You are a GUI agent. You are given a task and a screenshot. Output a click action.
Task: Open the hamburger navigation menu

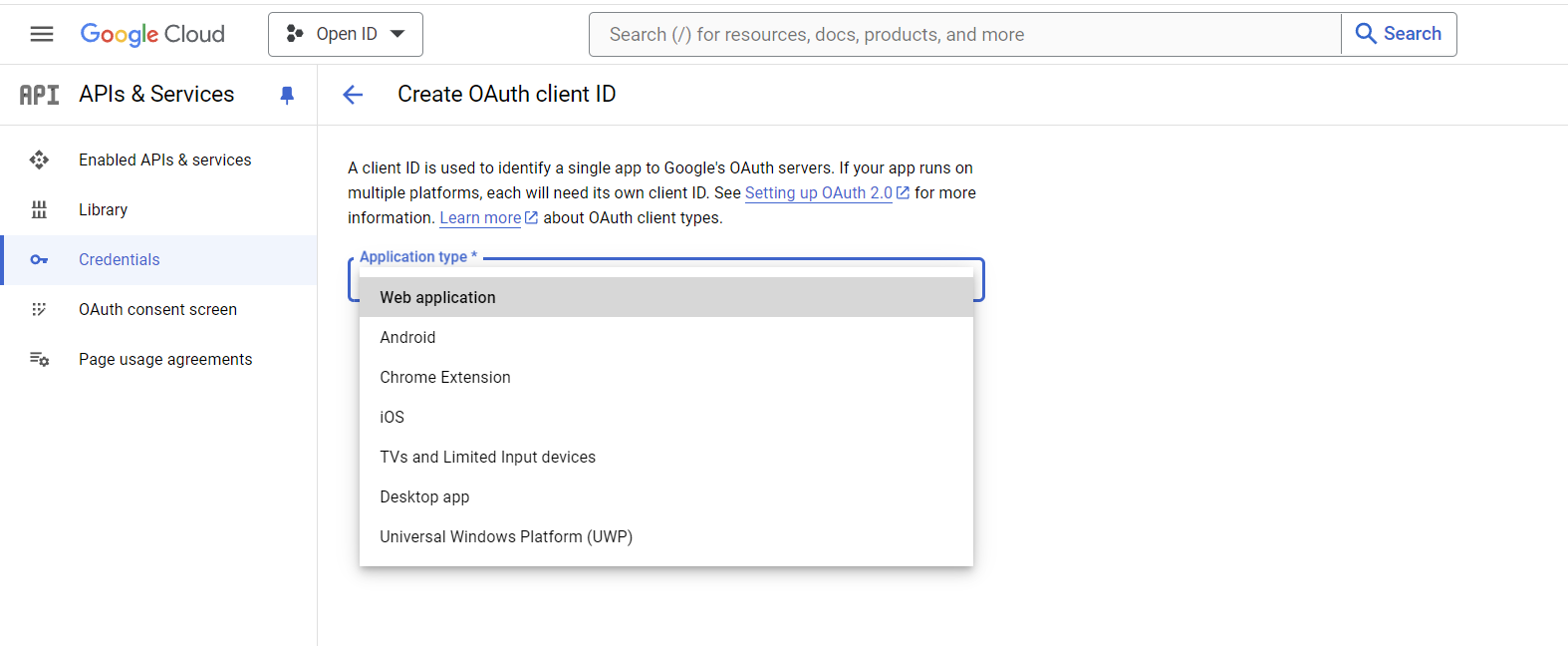coord(42,34)
